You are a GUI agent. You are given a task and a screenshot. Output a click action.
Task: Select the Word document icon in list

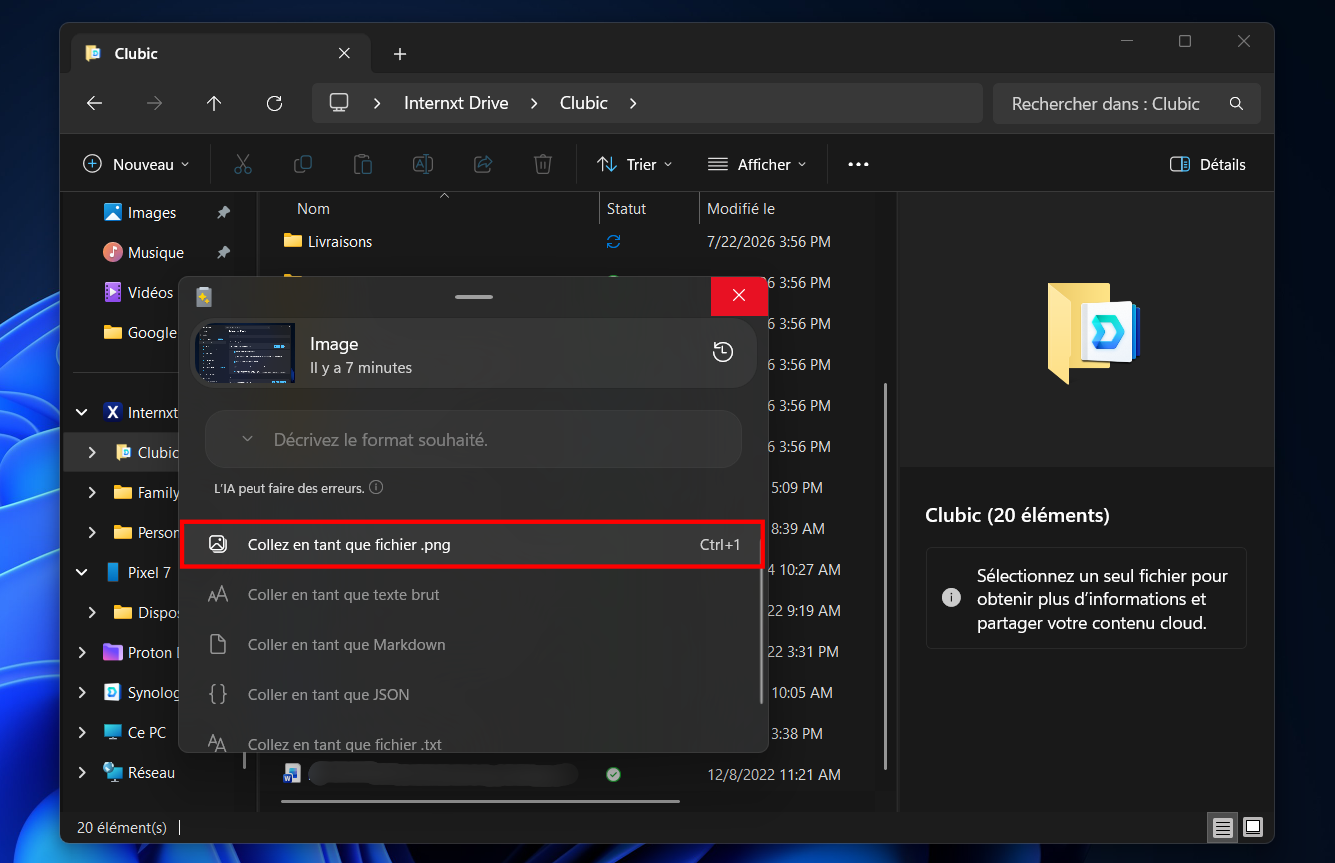[x=292, y=774]
